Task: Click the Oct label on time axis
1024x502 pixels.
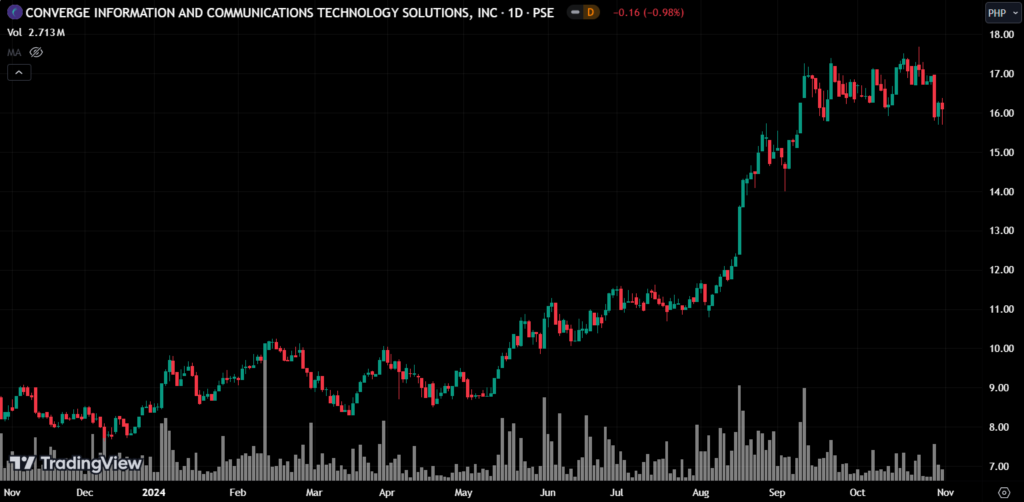Action: (x=857, y=492)
